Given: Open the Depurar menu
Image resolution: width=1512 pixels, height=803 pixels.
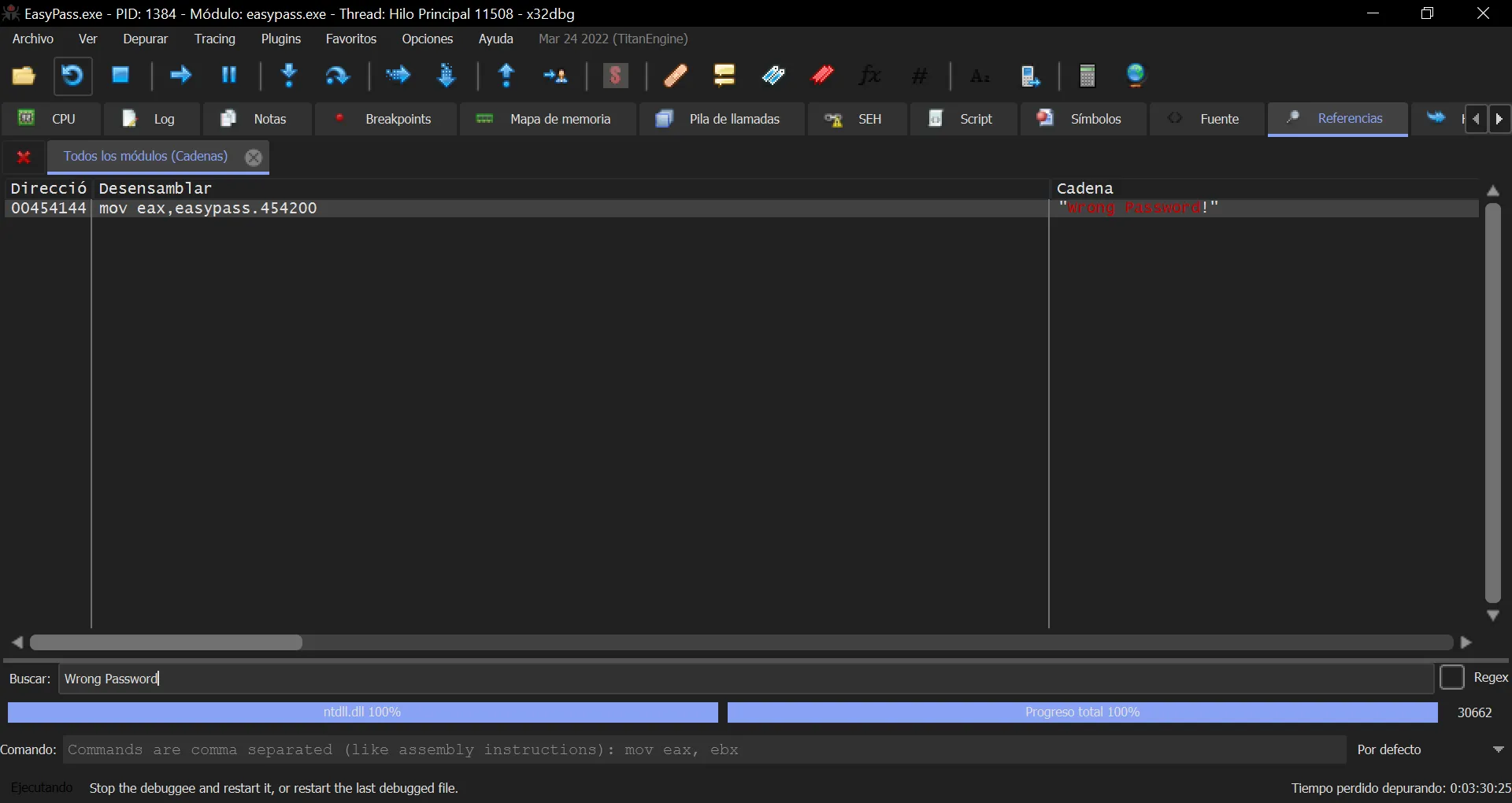Looking at the screenshot, I should click(146, 39).
